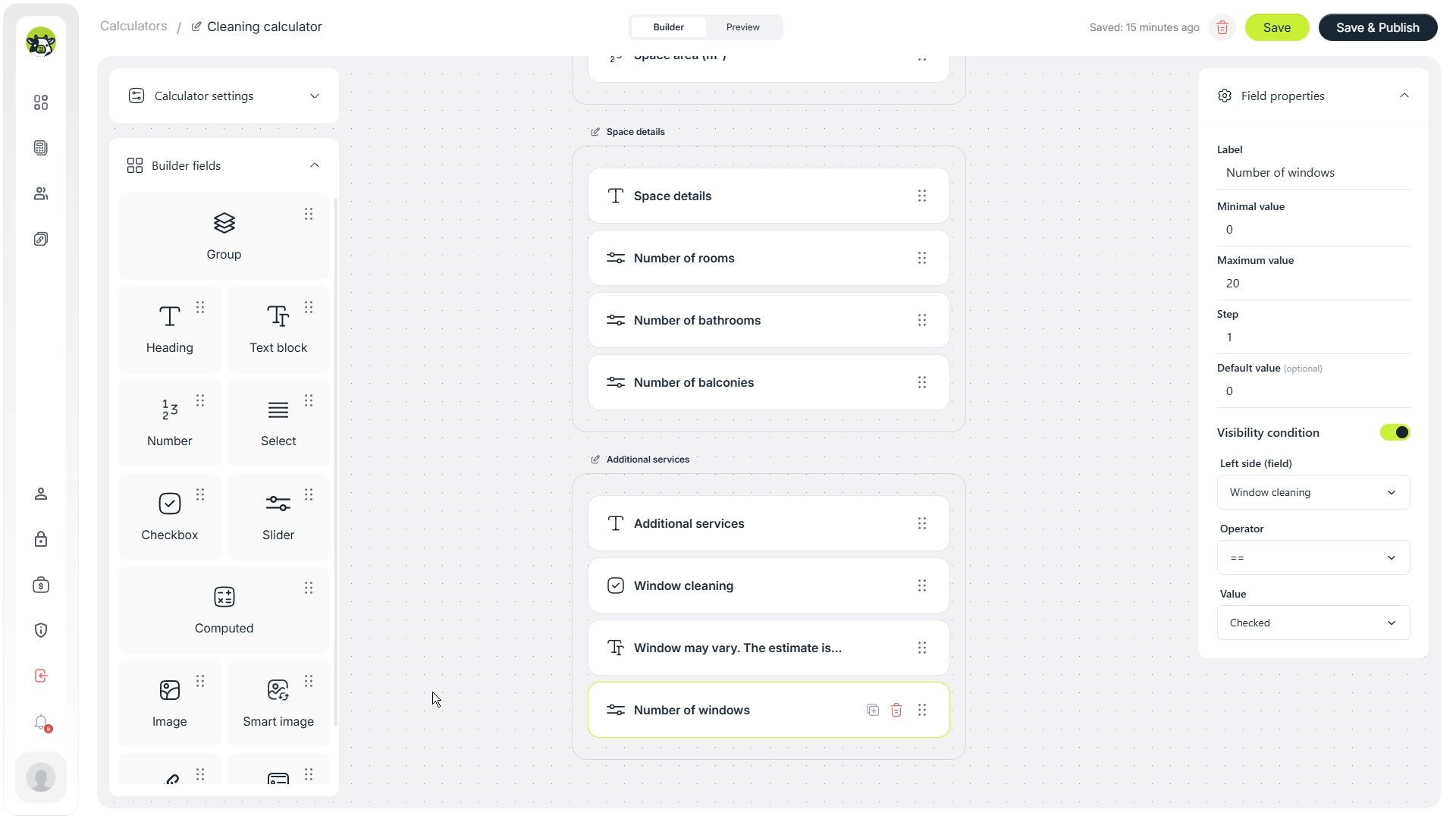Image resolution: width=1456 pixels, height=819 pixels.
Task: Open the padlock security icon in sidebar
Action: pyautogui.click(x=41, y=539)
